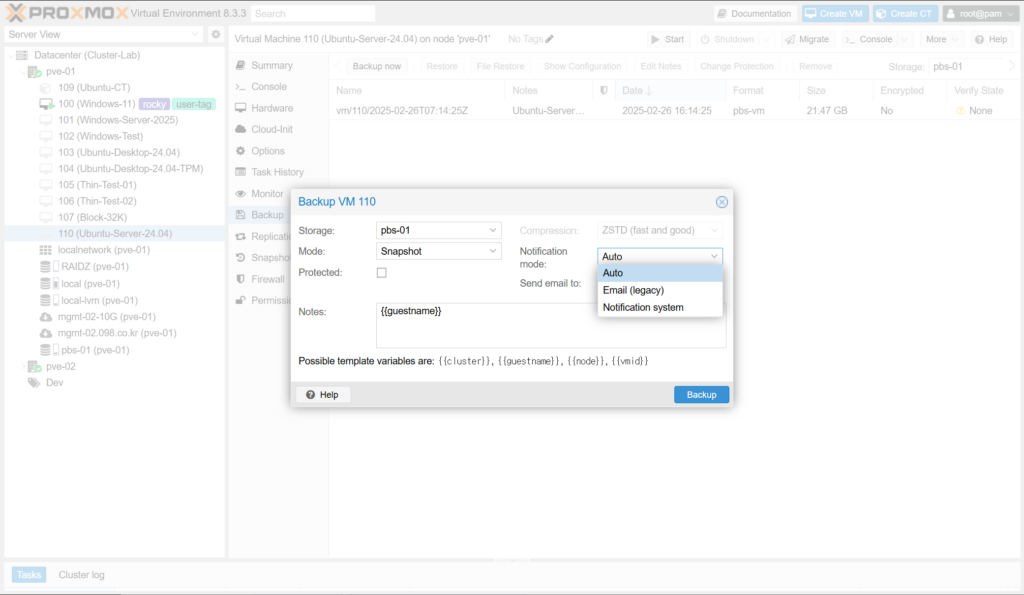Click the Help button in dialog
The width and height of the screenshot is (1024, 595).
[321, 395]
